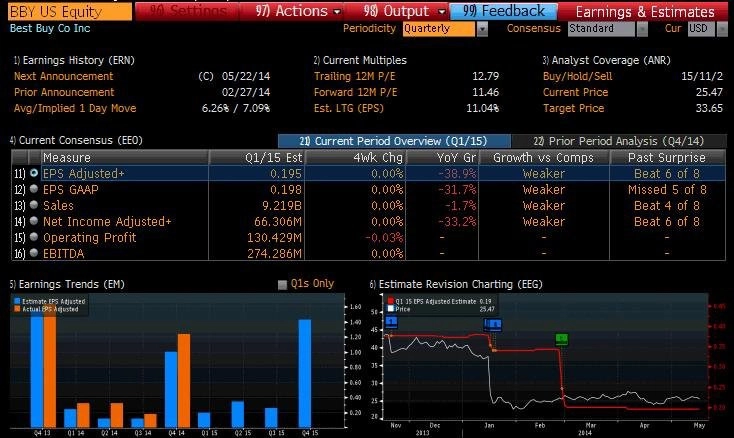Click the Next Announcement date 05/22/14
Viewport: 734px width, 438px height.
(x=246, y=76)
